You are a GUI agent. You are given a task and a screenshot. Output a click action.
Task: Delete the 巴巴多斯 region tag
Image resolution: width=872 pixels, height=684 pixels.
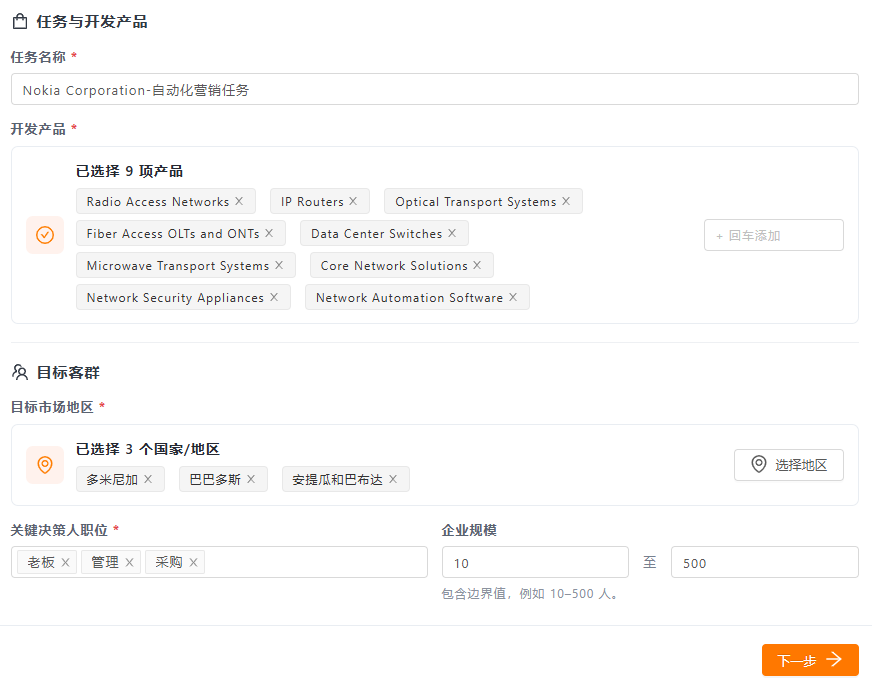click(251, 479)
